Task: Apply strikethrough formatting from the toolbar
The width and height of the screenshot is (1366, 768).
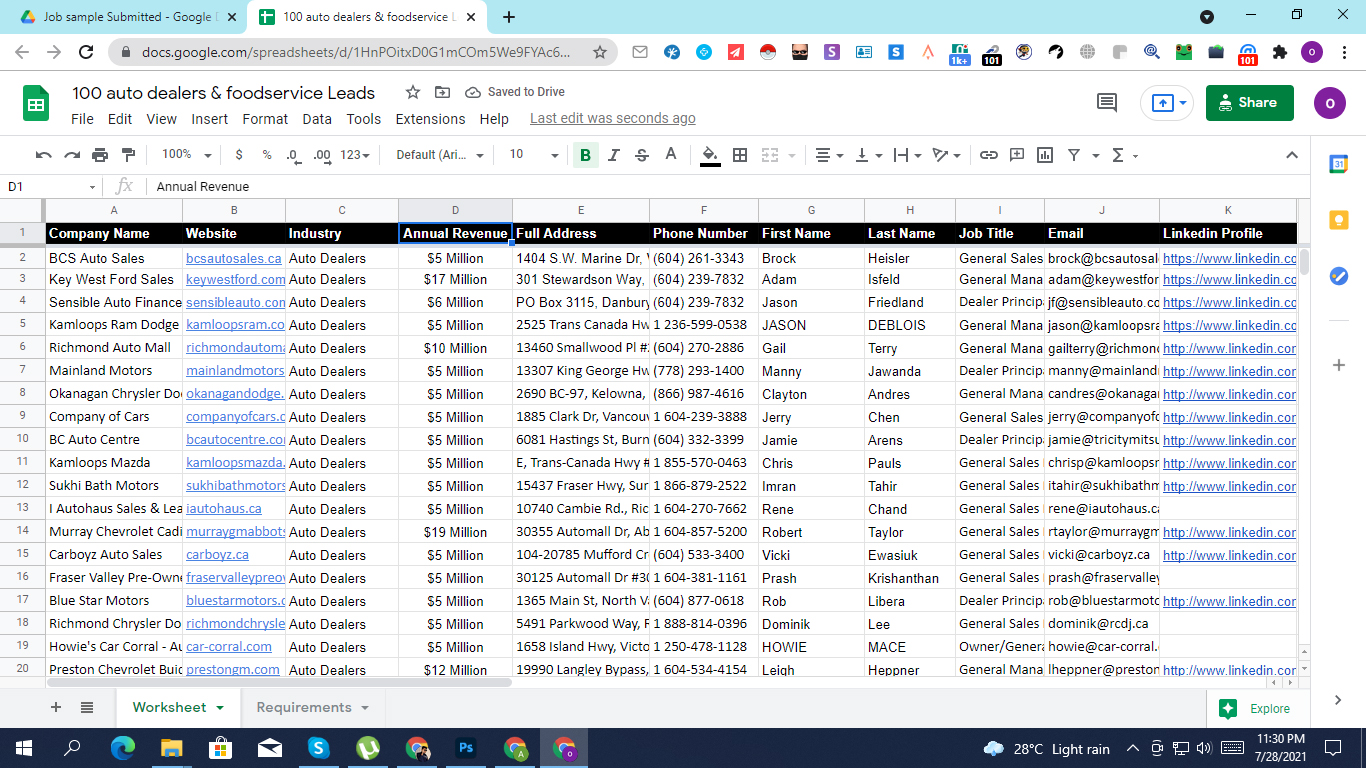Action: [x=641, y=155]
